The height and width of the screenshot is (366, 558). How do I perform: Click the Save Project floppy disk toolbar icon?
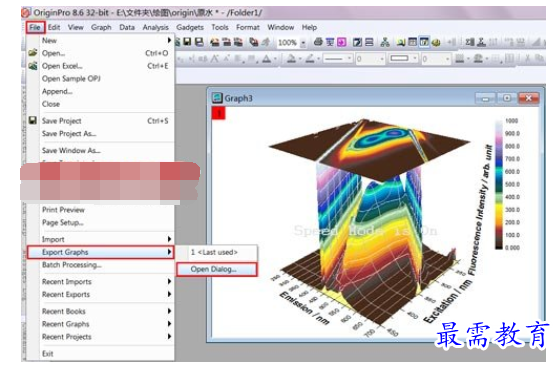coord(188,42)
